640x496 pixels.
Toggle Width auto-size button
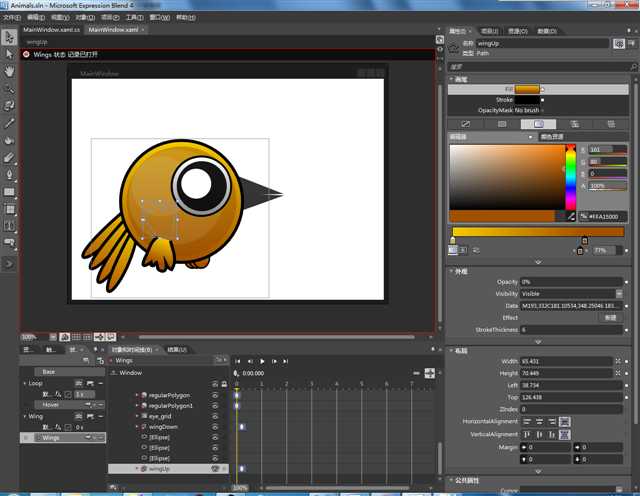[618, 361]
